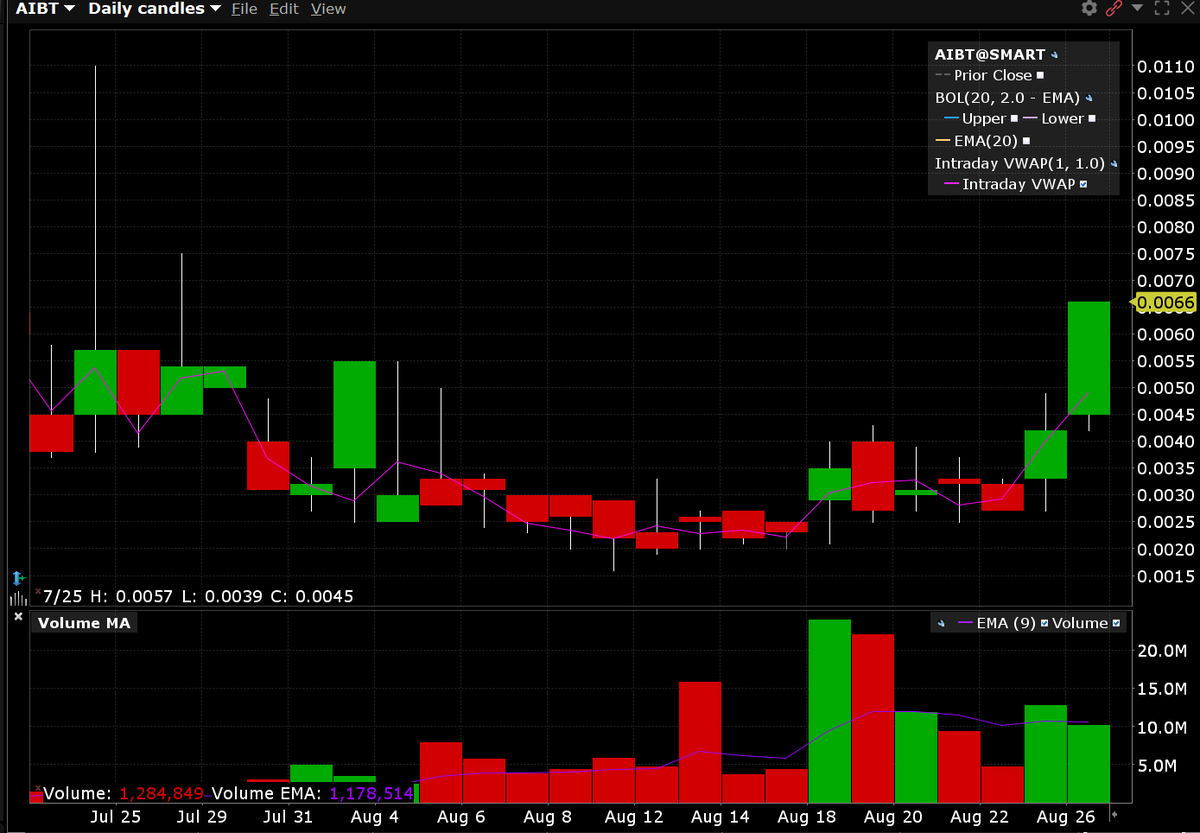Toggle the EMA (9) checkbox
Viewport: 1200px width, 833px height.
1044,622
